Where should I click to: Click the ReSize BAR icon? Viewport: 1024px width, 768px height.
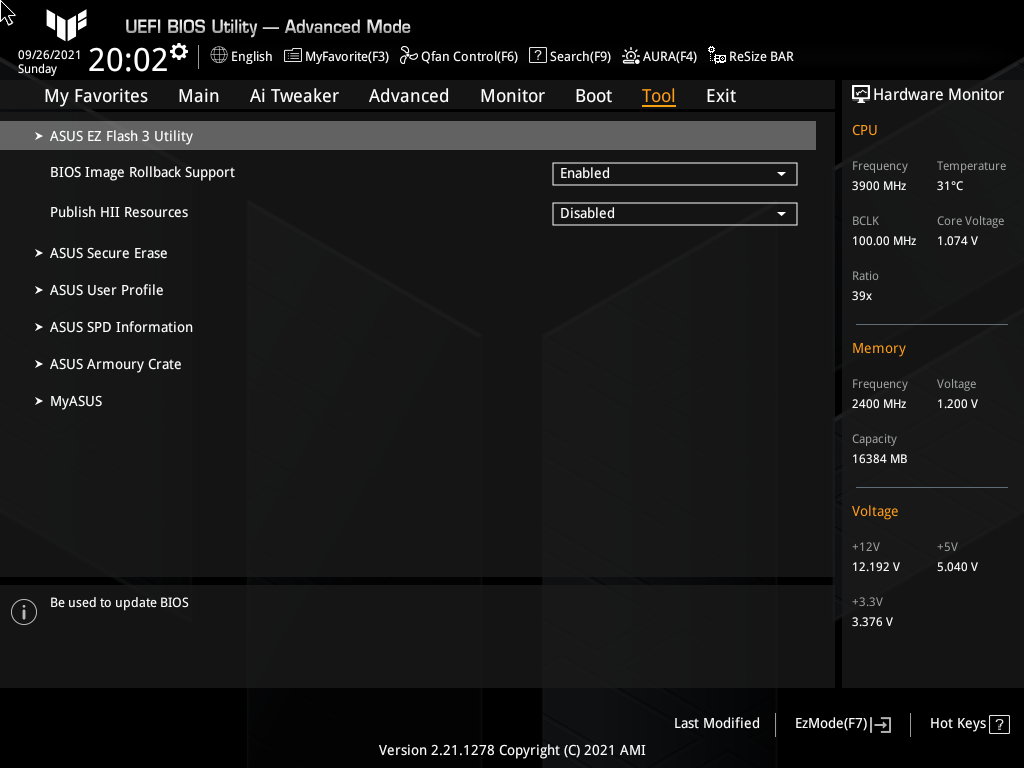click(x=716, y=57)
